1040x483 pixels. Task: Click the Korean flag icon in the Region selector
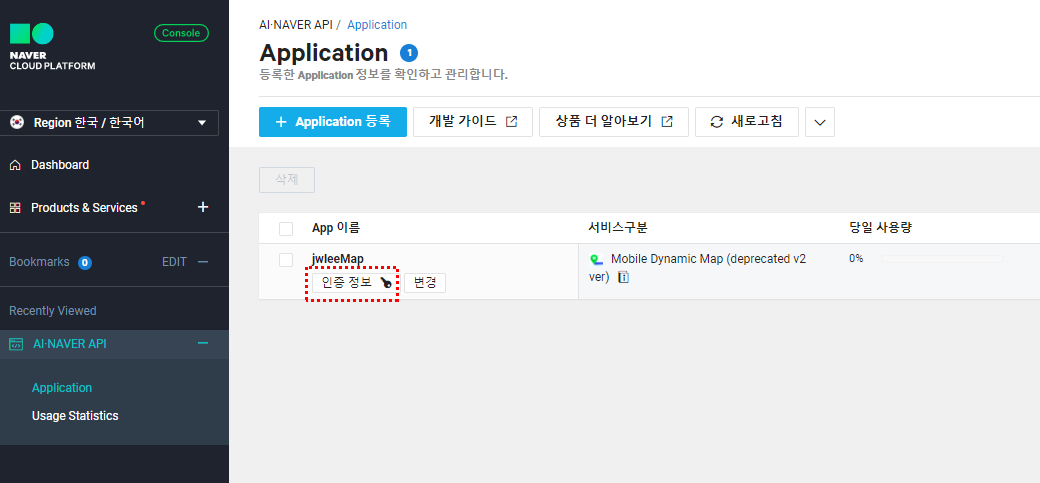(17, 123)
